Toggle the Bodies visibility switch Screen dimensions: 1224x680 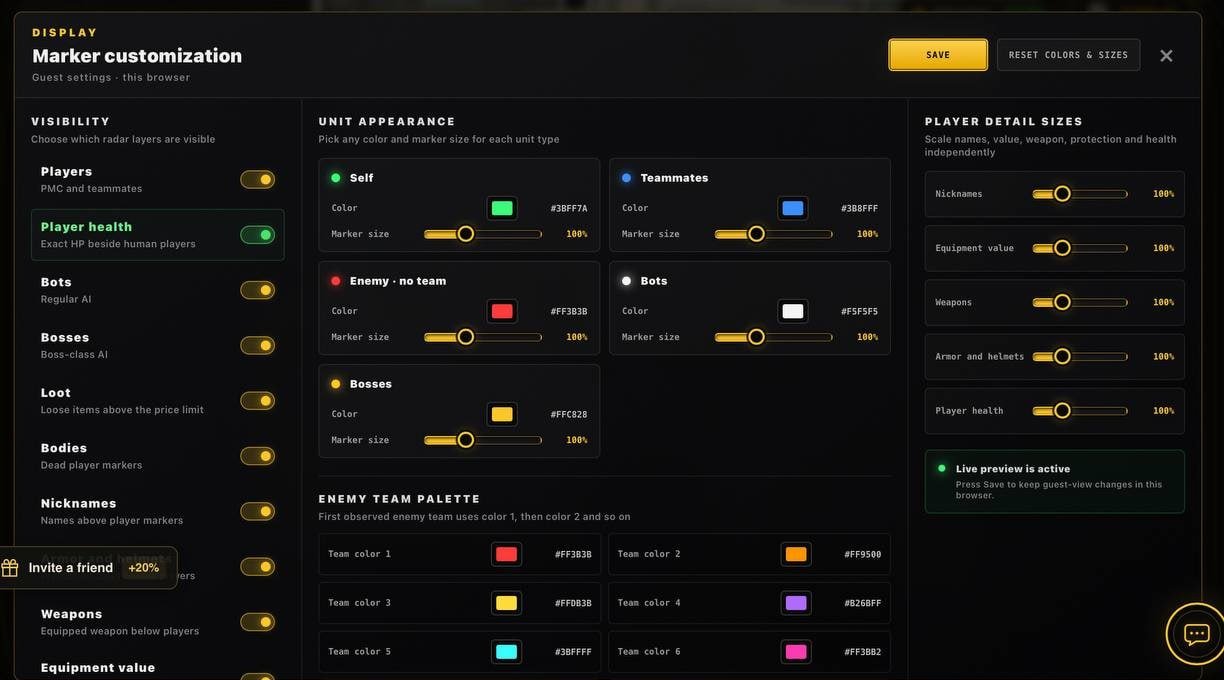(257, 456)
